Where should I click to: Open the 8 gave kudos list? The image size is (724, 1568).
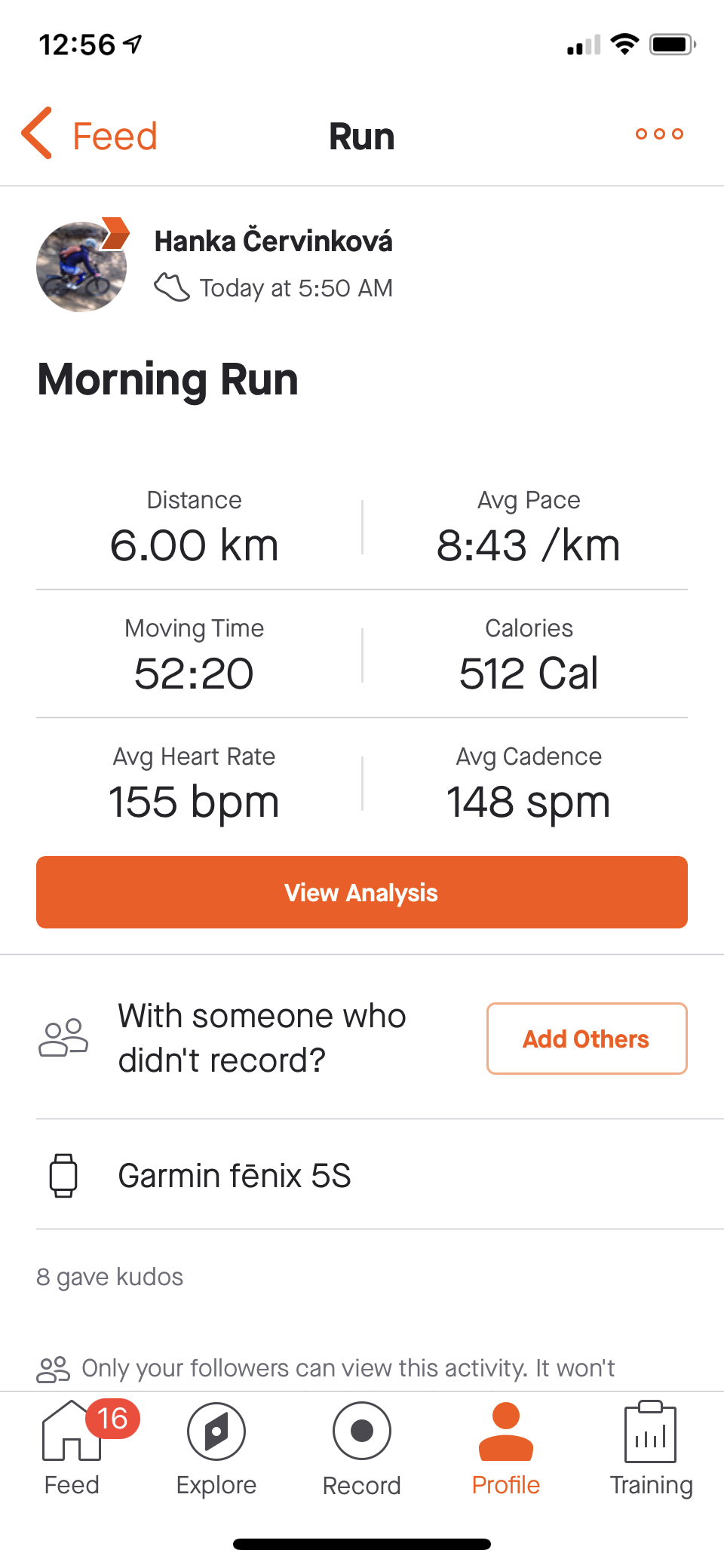point(110,1277)
